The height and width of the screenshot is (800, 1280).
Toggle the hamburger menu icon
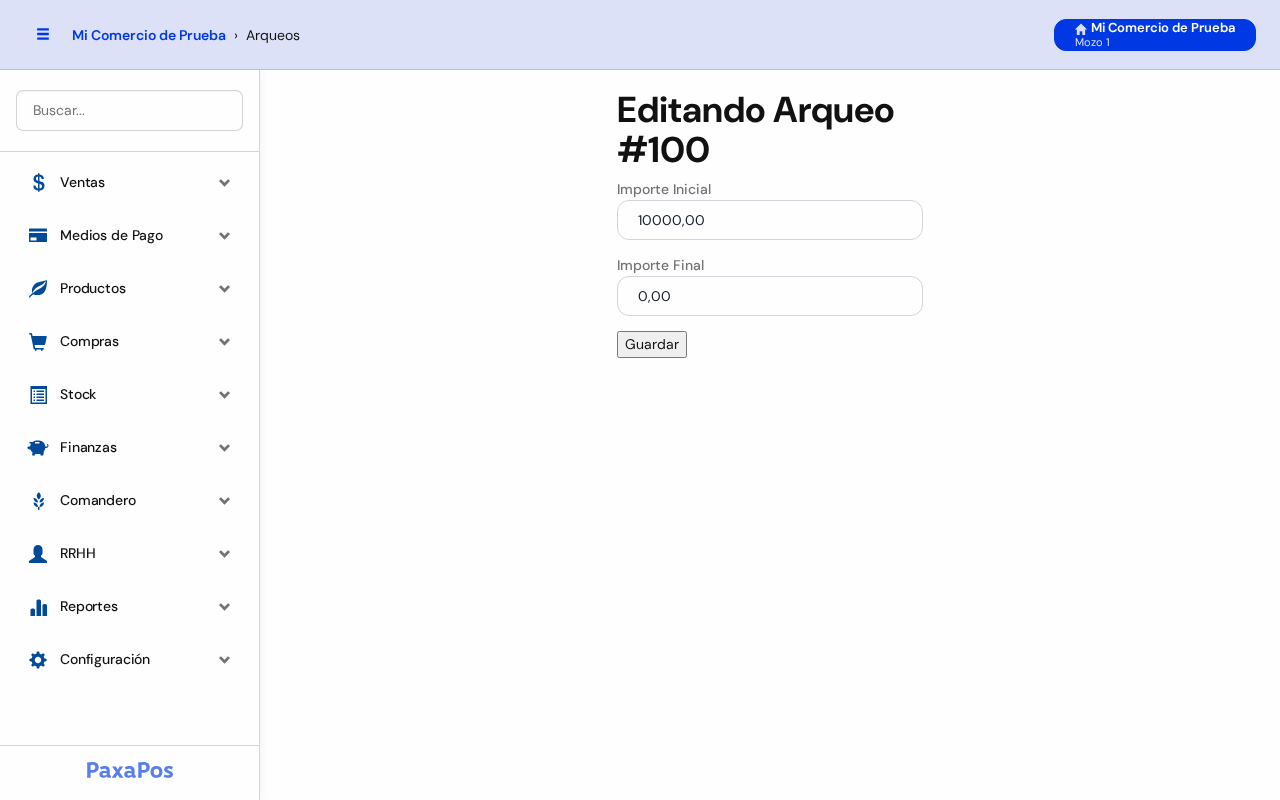pos(43,34)
